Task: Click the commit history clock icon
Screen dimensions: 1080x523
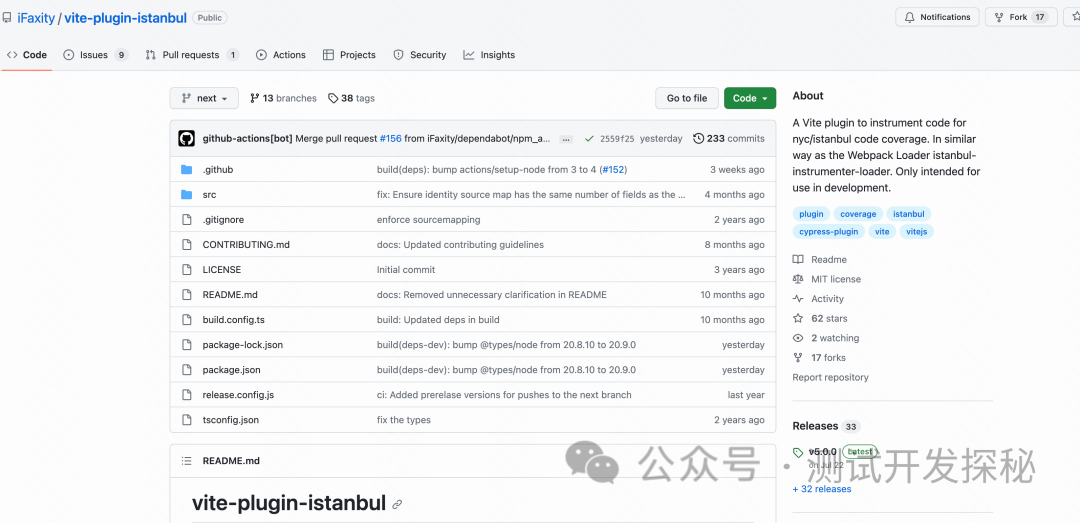Action: 698,139
